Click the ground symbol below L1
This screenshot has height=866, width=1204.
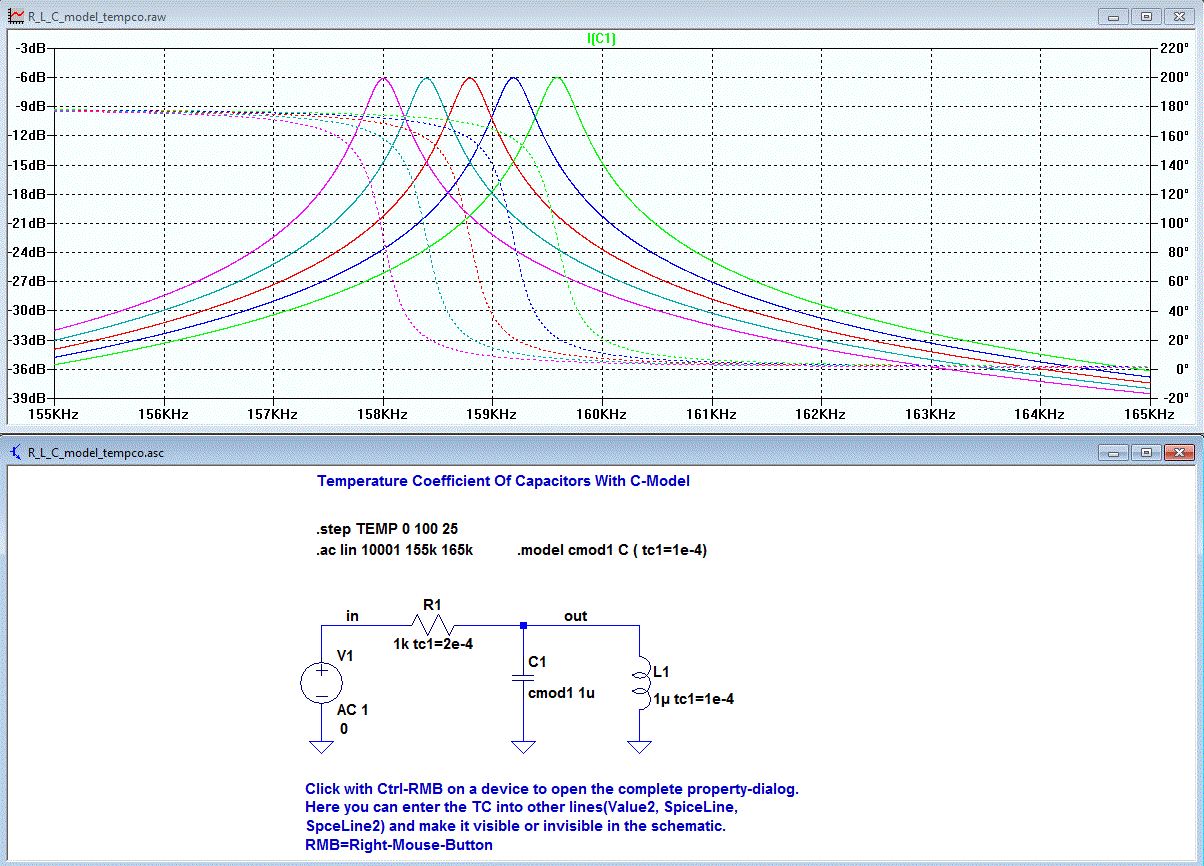coord(638,746)
